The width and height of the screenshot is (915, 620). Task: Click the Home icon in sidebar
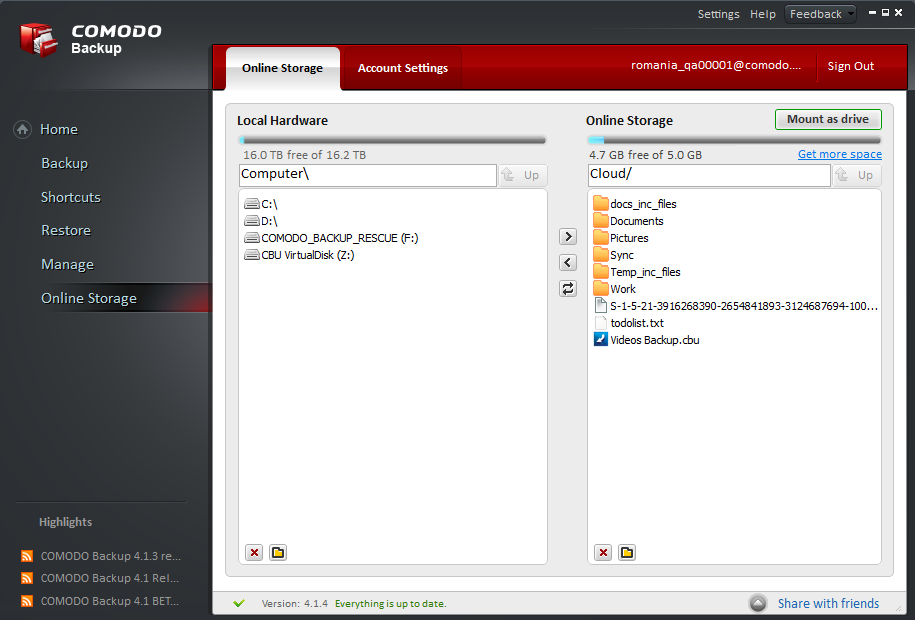(22, 129)
